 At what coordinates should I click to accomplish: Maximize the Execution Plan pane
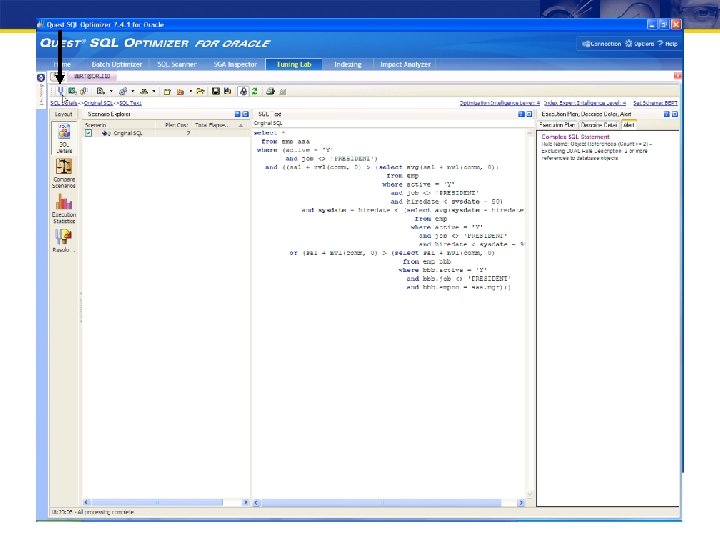675,114
